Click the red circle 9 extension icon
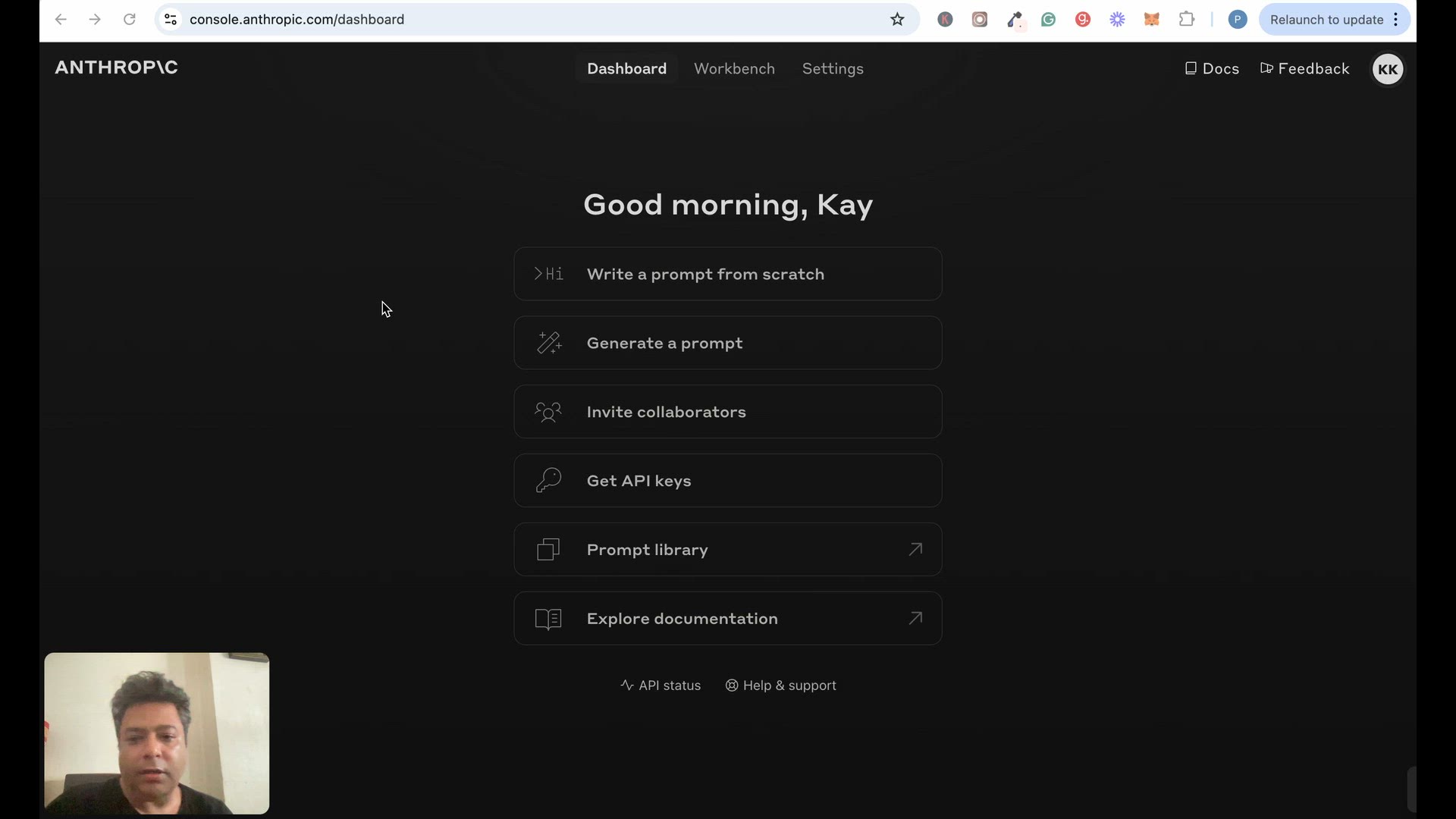This screenshot has height=819, width=1456. (x=1083, y=20)
